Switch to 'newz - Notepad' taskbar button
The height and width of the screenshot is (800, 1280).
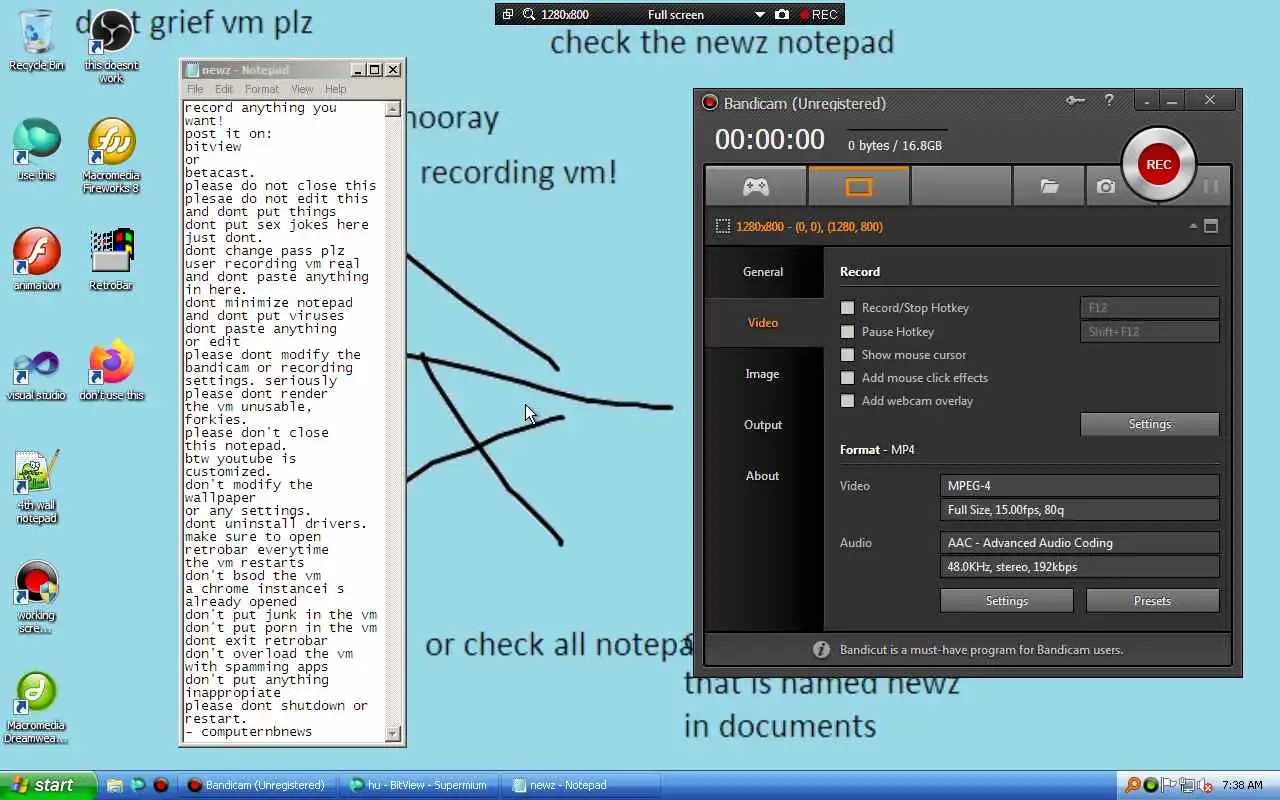point(580,785)
